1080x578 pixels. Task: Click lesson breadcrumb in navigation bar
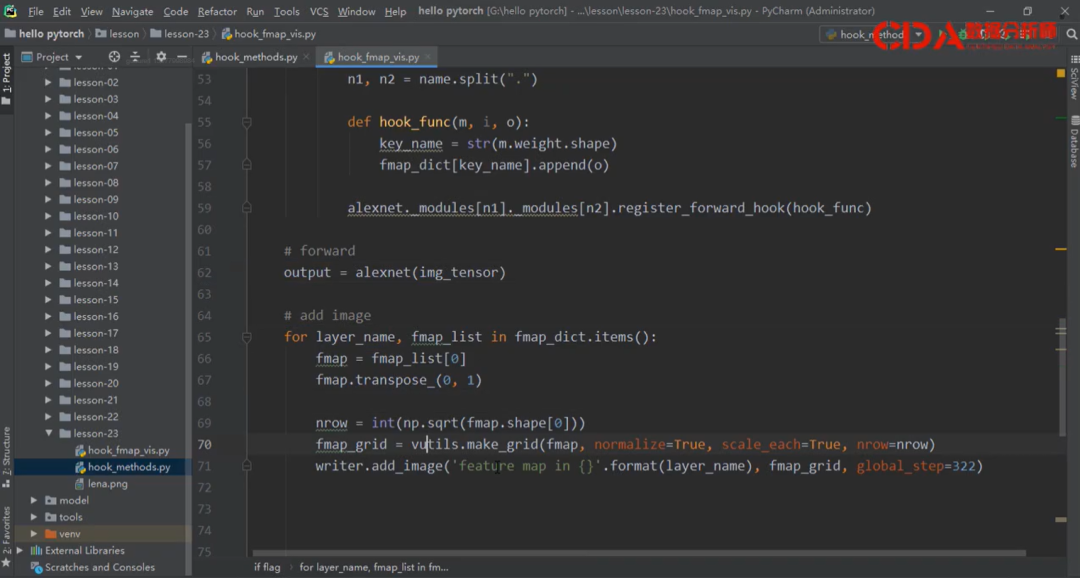coord(117,34)
